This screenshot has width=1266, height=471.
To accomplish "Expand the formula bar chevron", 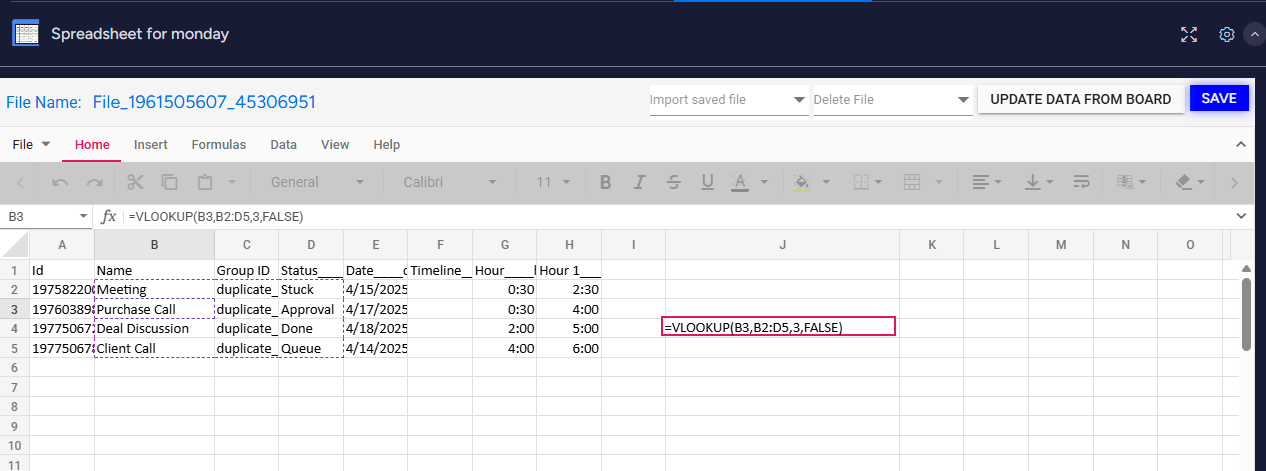I will tap(1241, 216).
